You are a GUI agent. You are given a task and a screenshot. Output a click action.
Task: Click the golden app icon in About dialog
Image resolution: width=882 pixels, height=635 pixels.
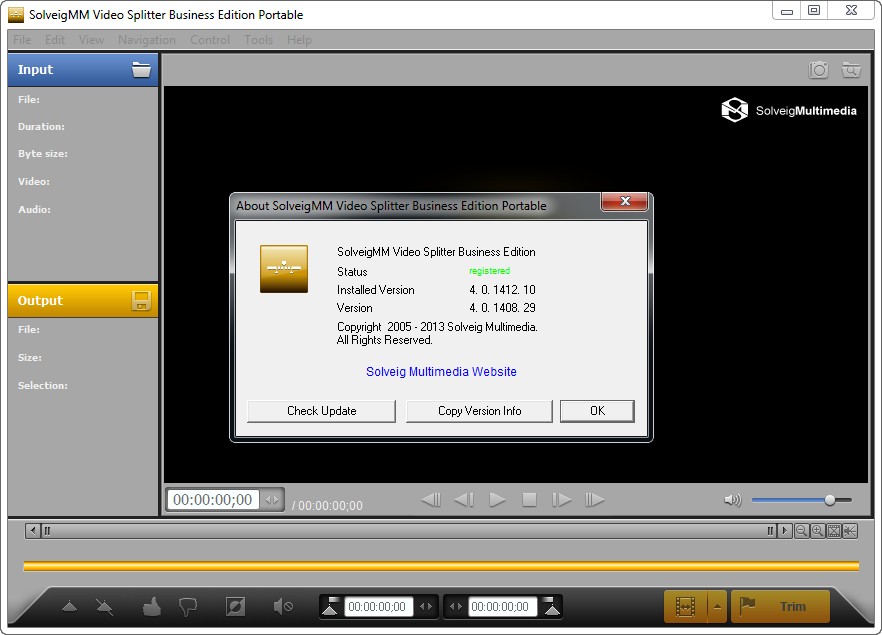tap(284, 269)
